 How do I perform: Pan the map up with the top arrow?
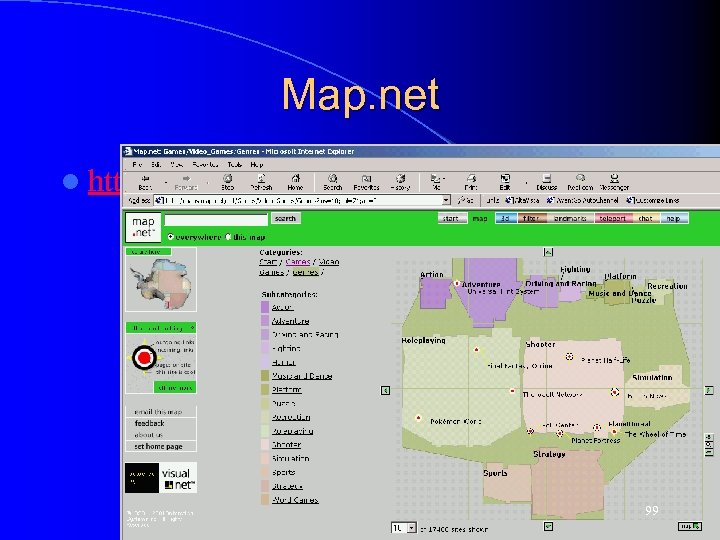pyautogui.click(x=548, y=252)
